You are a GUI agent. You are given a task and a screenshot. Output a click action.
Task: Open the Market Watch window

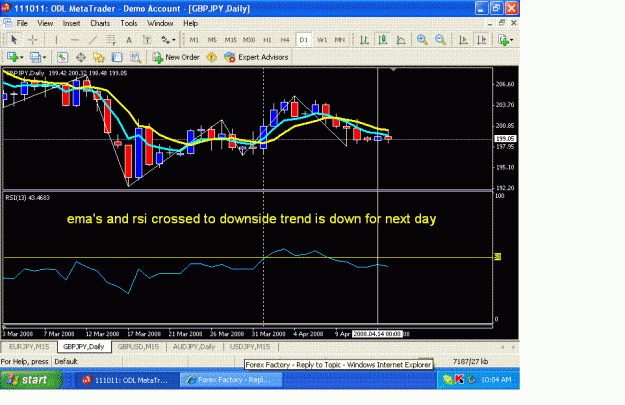[x=62, y=57]
